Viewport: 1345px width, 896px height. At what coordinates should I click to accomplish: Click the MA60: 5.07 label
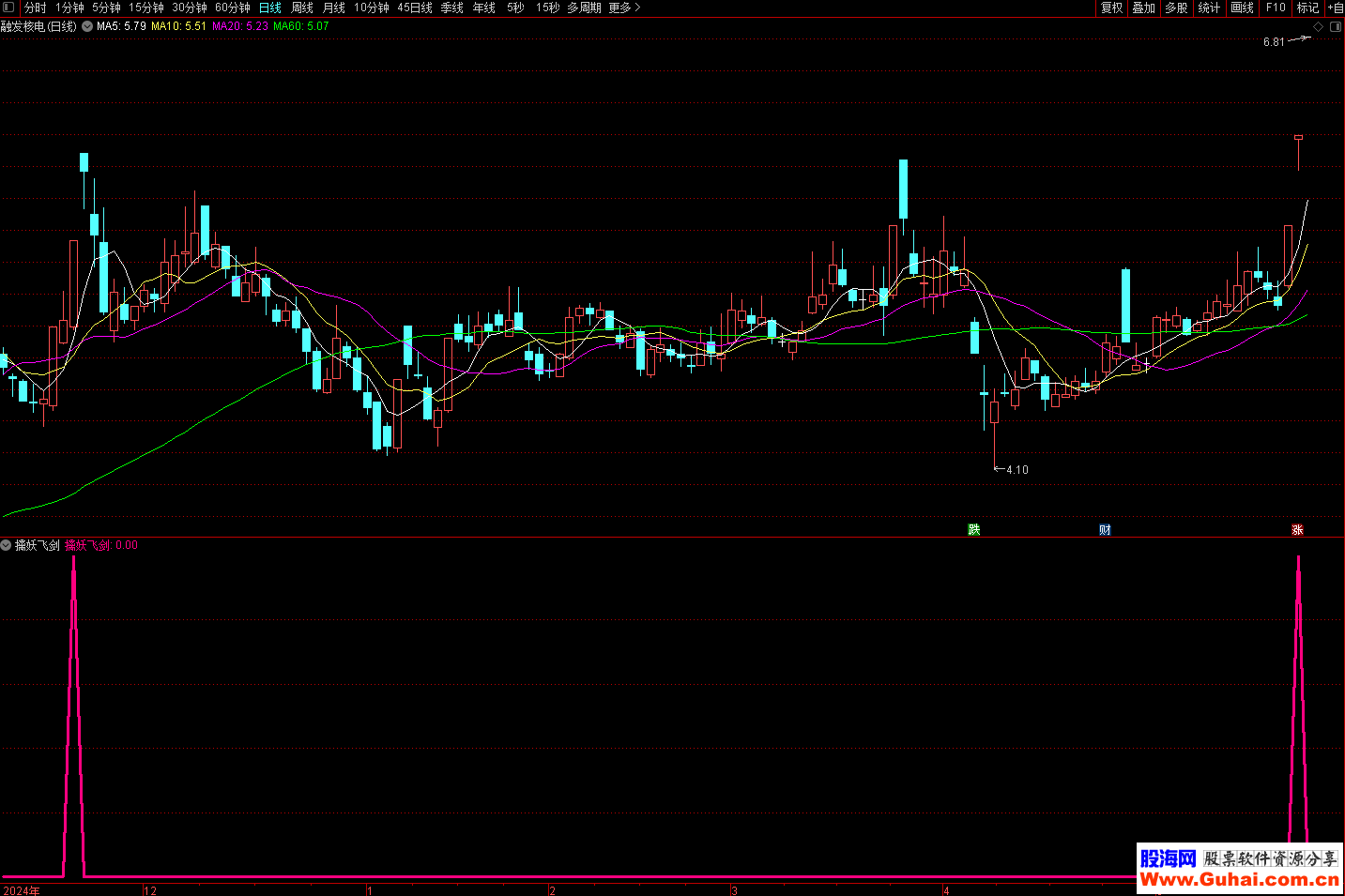301,26
